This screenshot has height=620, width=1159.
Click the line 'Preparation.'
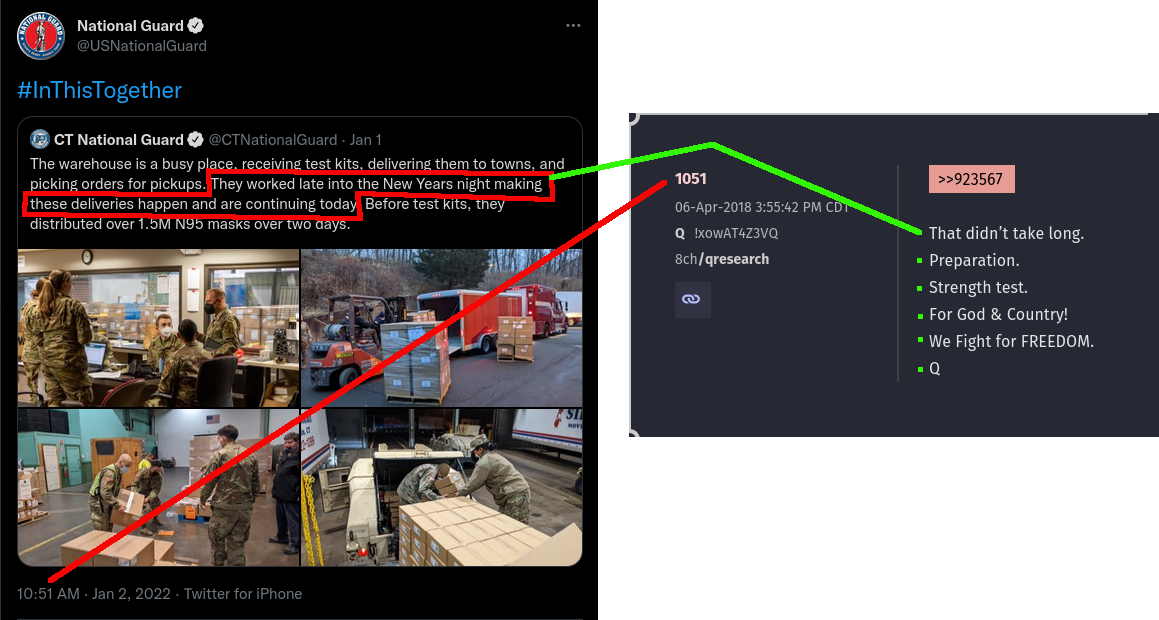(x=973, y=260)
